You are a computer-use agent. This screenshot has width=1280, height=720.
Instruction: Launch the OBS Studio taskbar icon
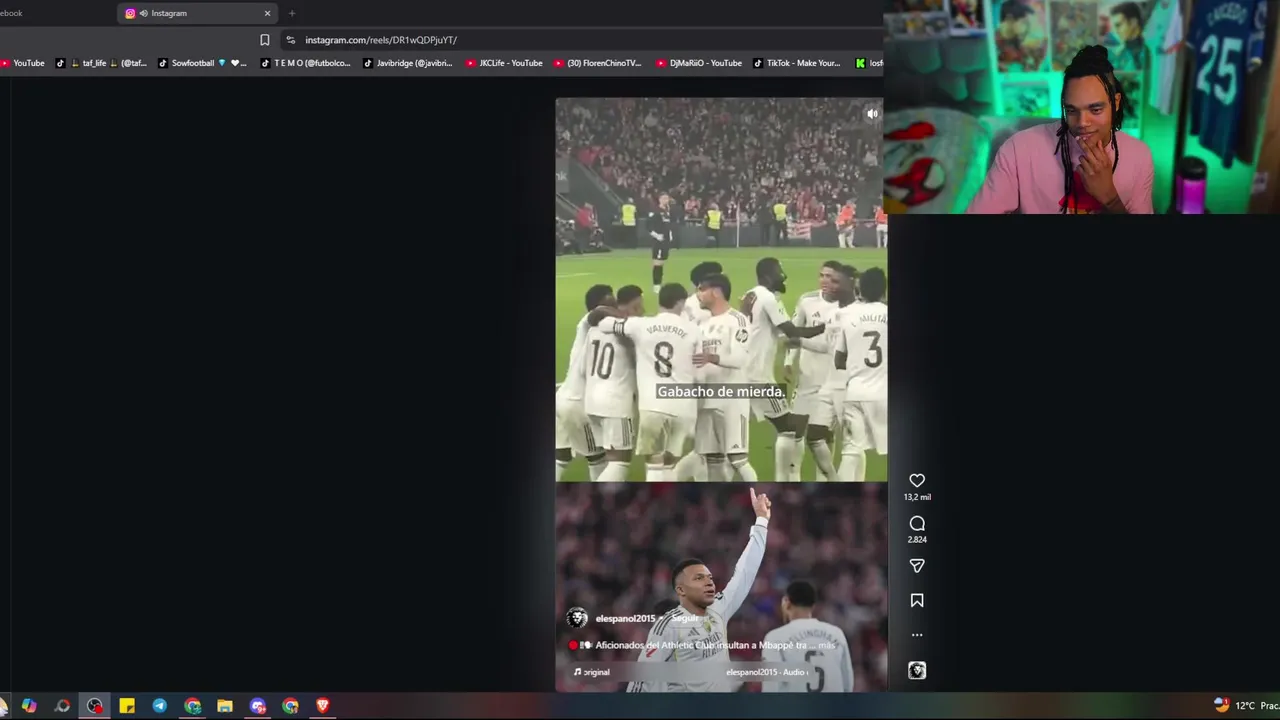tap(94, 706)
